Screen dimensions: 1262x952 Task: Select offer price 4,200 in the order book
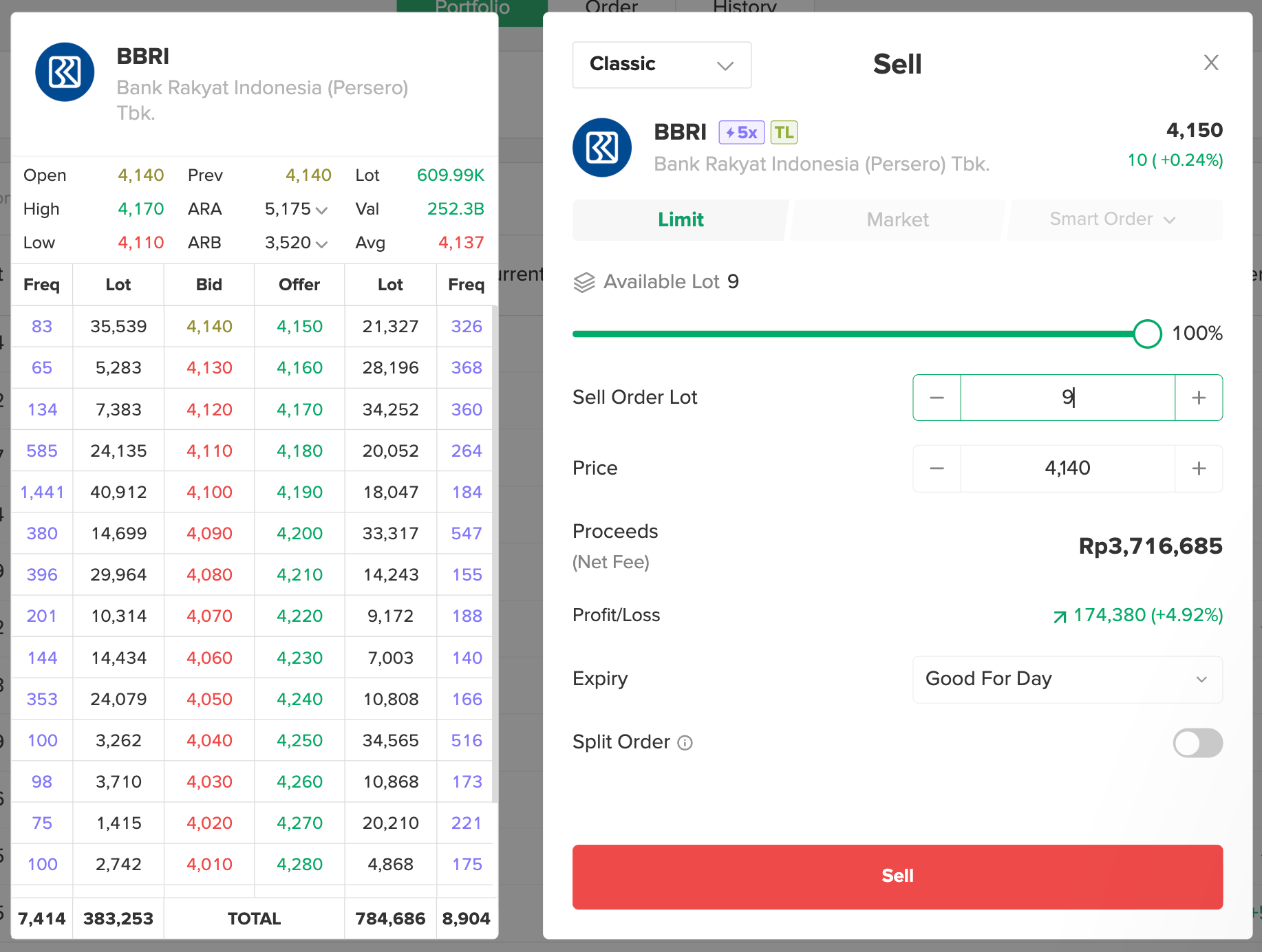(299, 534)
